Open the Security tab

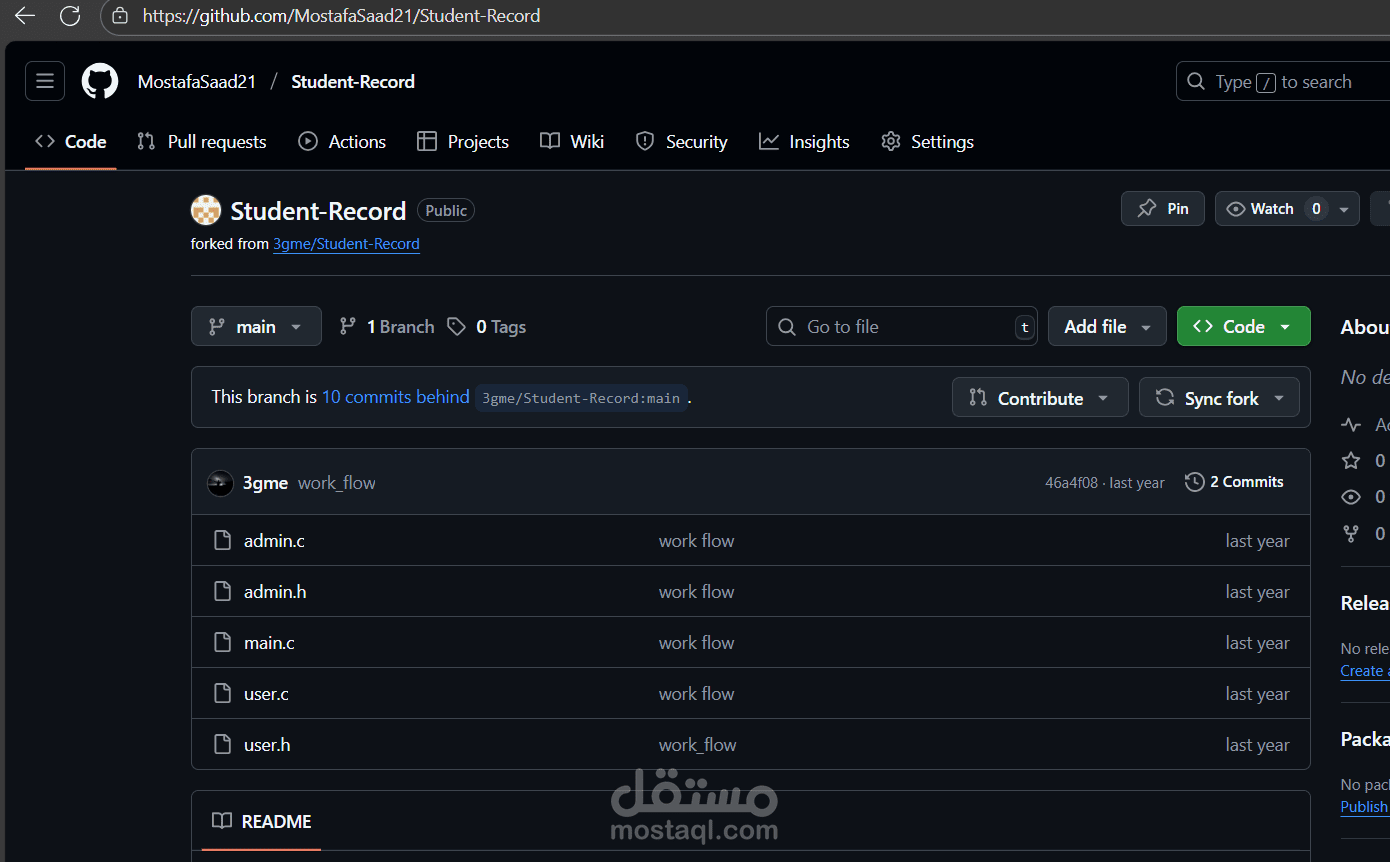(x=682, y=142)
